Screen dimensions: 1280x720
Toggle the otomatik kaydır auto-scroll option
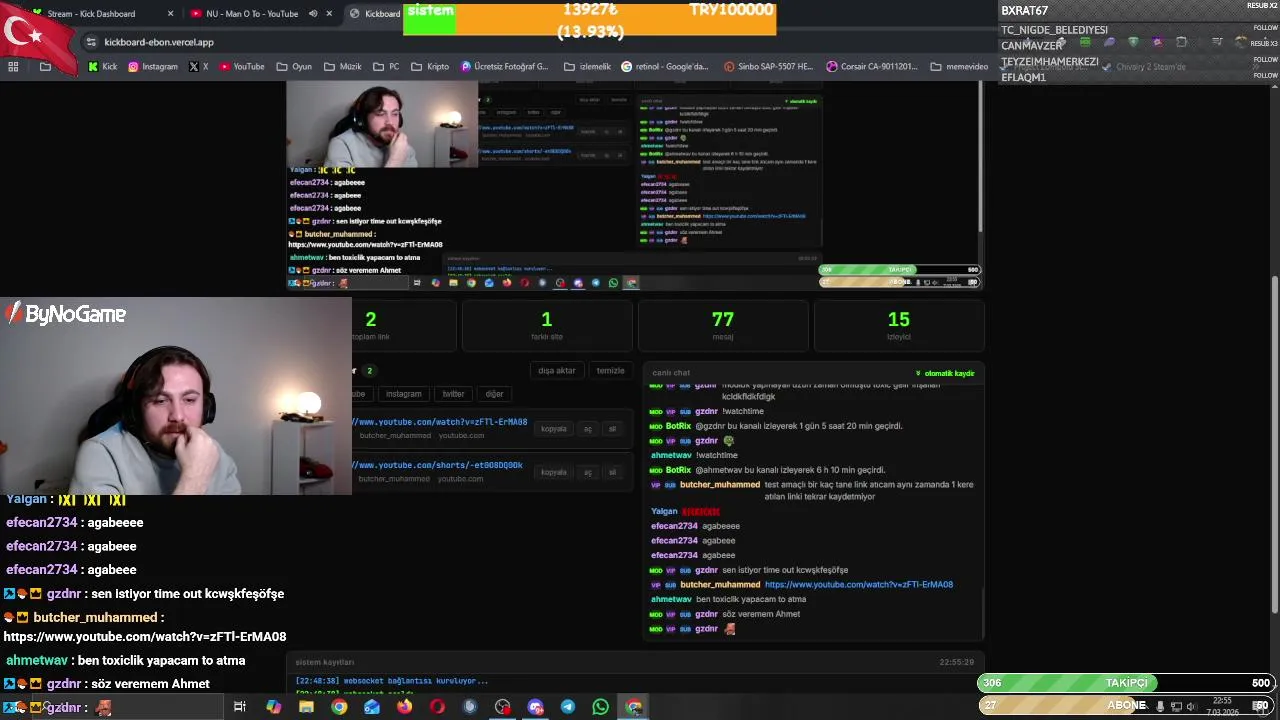click(945, 373)
